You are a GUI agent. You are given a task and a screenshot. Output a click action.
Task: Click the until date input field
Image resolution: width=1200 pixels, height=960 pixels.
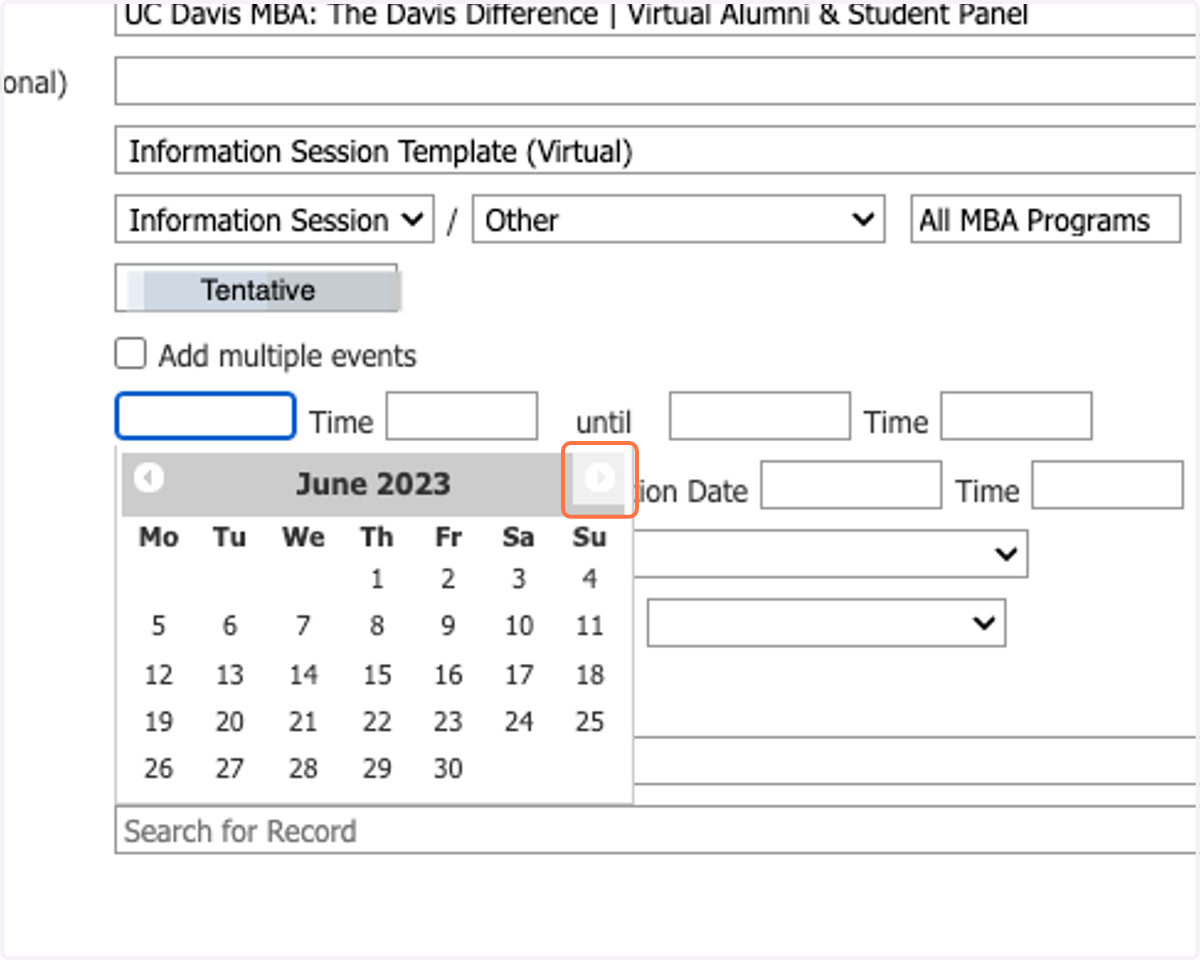759,416
